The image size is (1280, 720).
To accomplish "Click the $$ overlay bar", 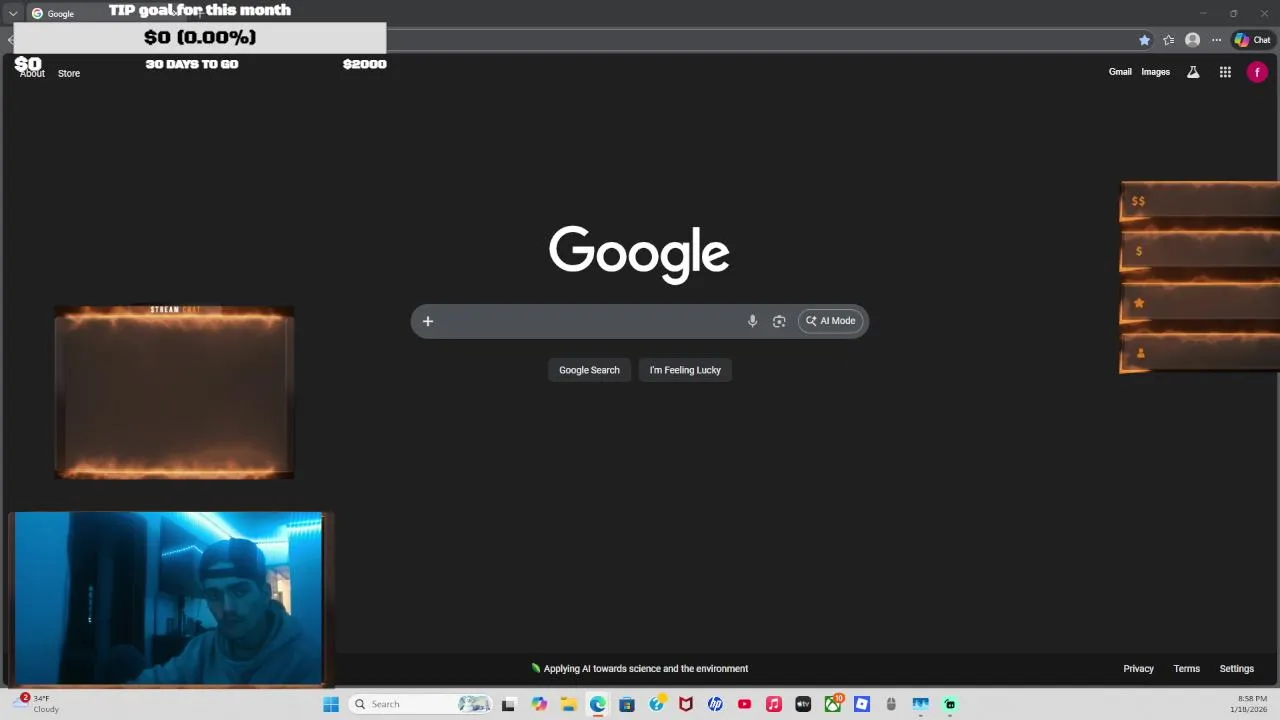I will [x=1199, y=201].
